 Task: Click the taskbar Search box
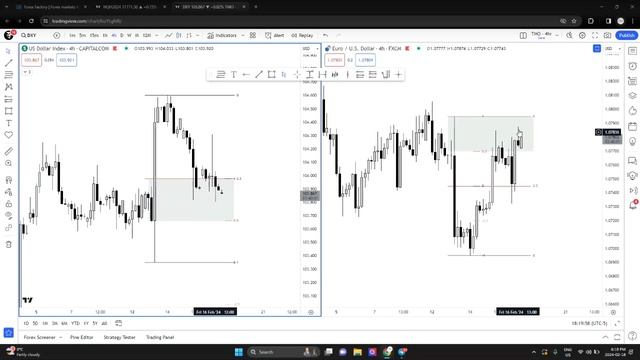[x=283, y=352]
